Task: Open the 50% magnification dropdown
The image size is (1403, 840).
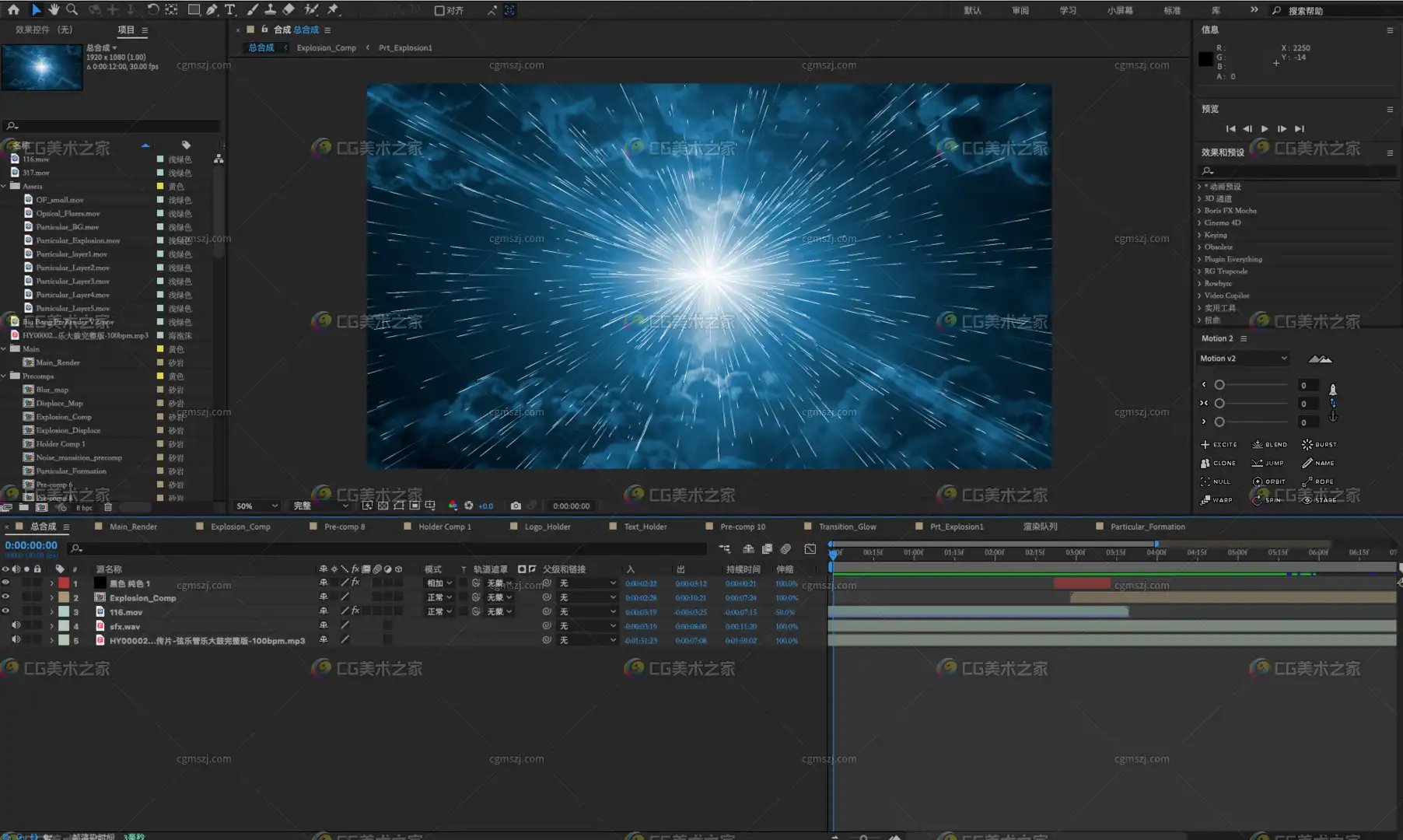Action: [257, 506]
